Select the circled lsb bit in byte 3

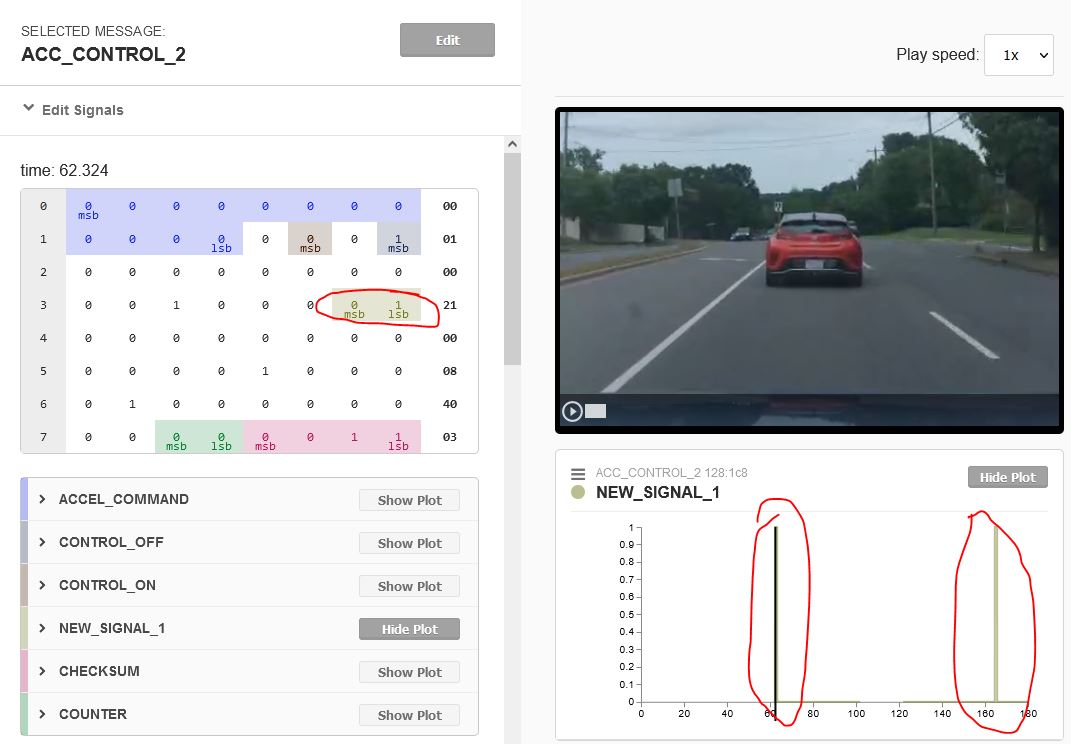pos(398,305)
